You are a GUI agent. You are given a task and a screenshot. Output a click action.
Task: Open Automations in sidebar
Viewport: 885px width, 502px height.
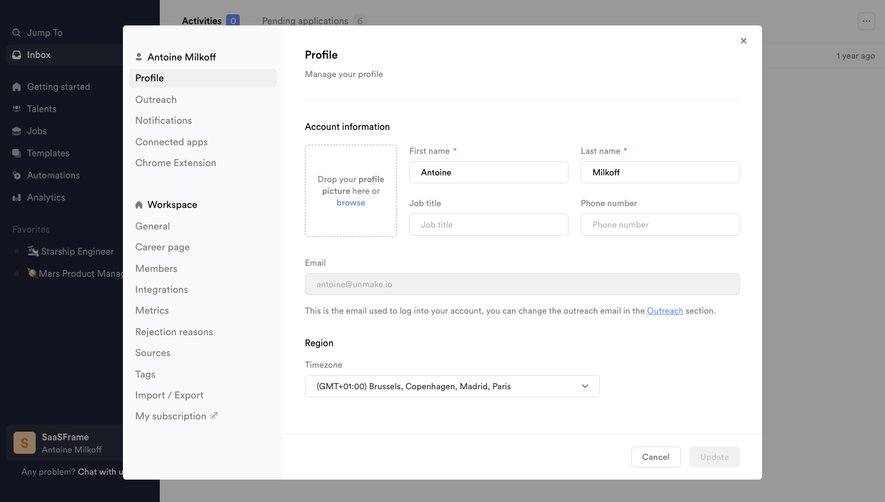tap(53, 175)
